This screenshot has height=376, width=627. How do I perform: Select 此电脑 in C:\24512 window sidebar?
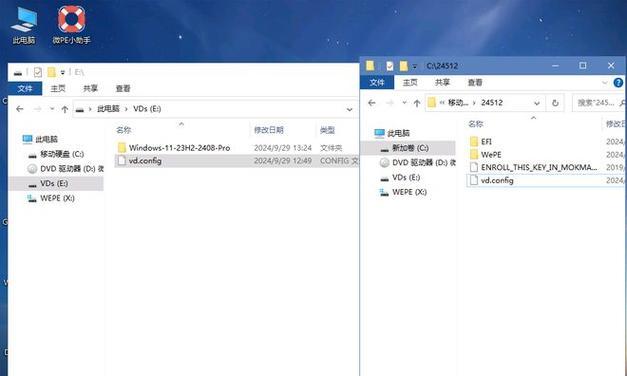point(392,133)
